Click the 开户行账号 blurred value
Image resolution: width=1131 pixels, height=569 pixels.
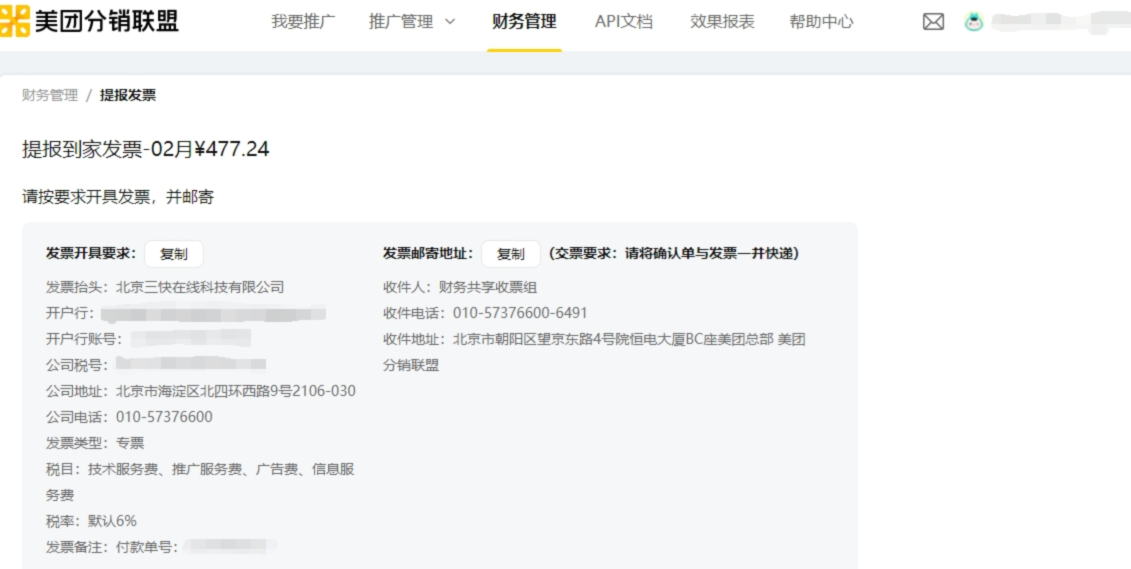click(190, 339)
